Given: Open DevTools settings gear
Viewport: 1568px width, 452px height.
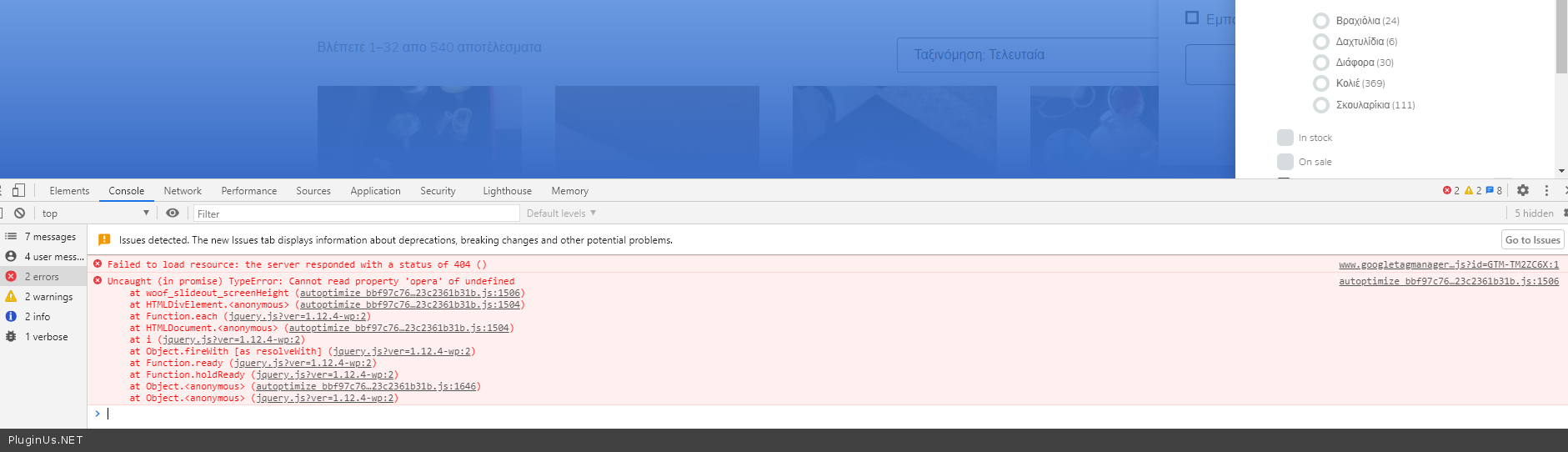Looking at the screenshot, I should tap(1523, 190).
